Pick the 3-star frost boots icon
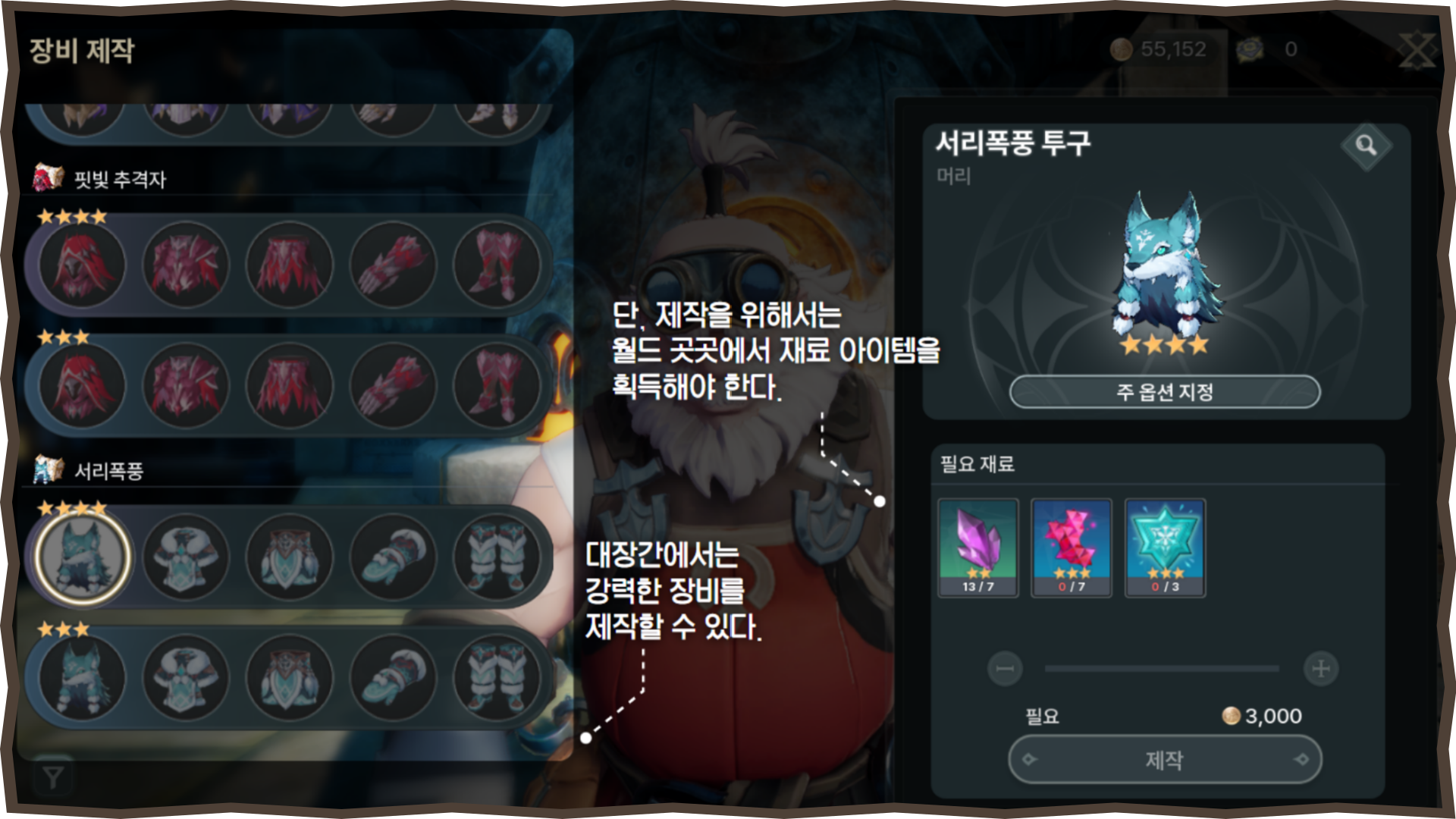This screenshot has width=1456, height=819. tap(497, 677)
